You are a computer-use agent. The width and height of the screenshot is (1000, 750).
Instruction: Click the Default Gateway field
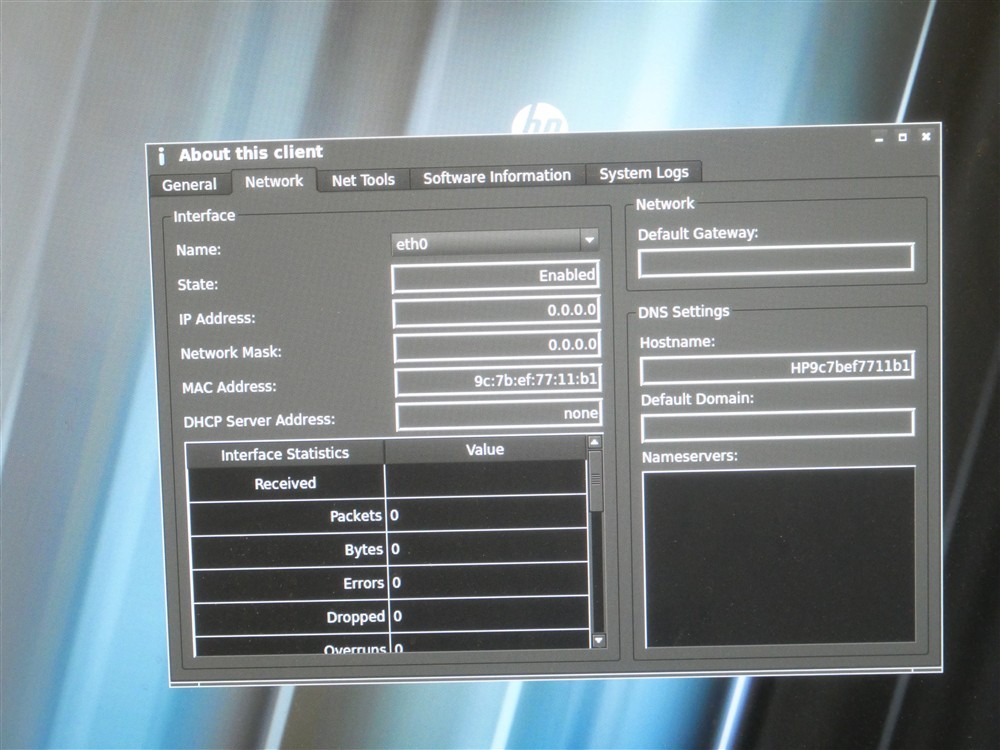tap(776, 259)
